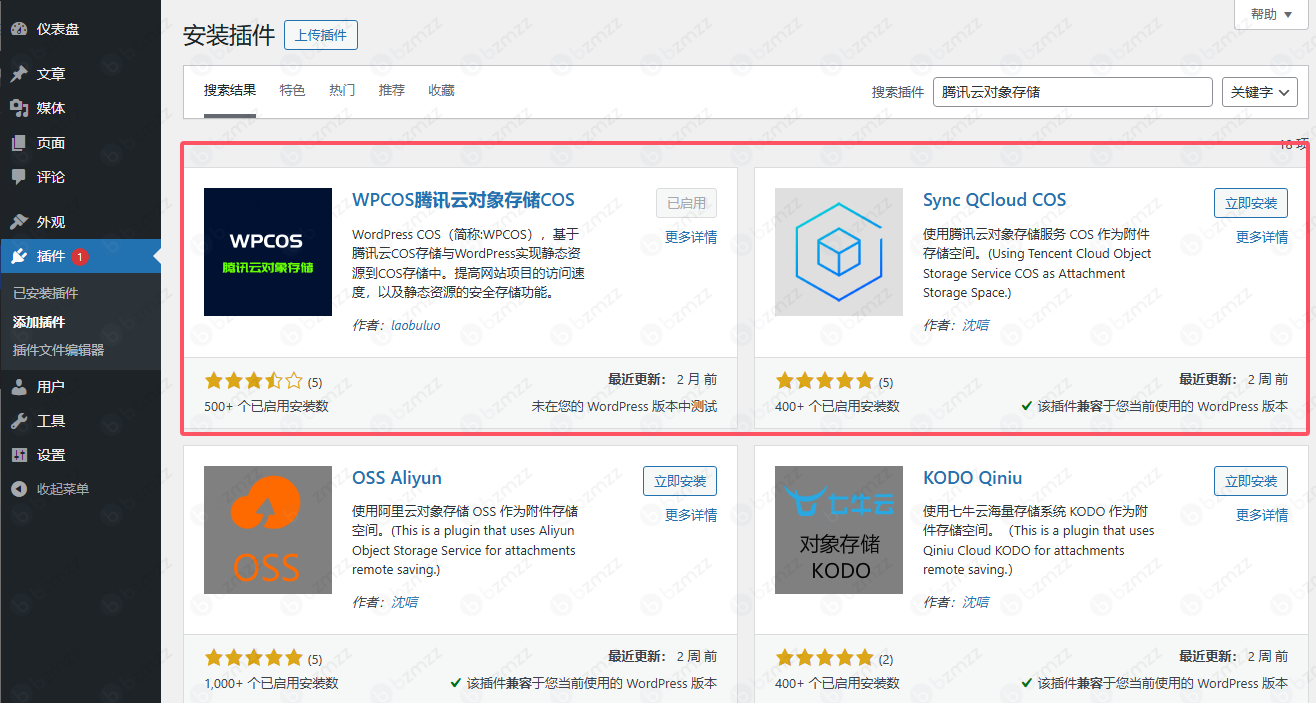This screenshot has height=703, width=1316.
Task: Click the wrench icon beside 工具
Action: pos(19,421)
